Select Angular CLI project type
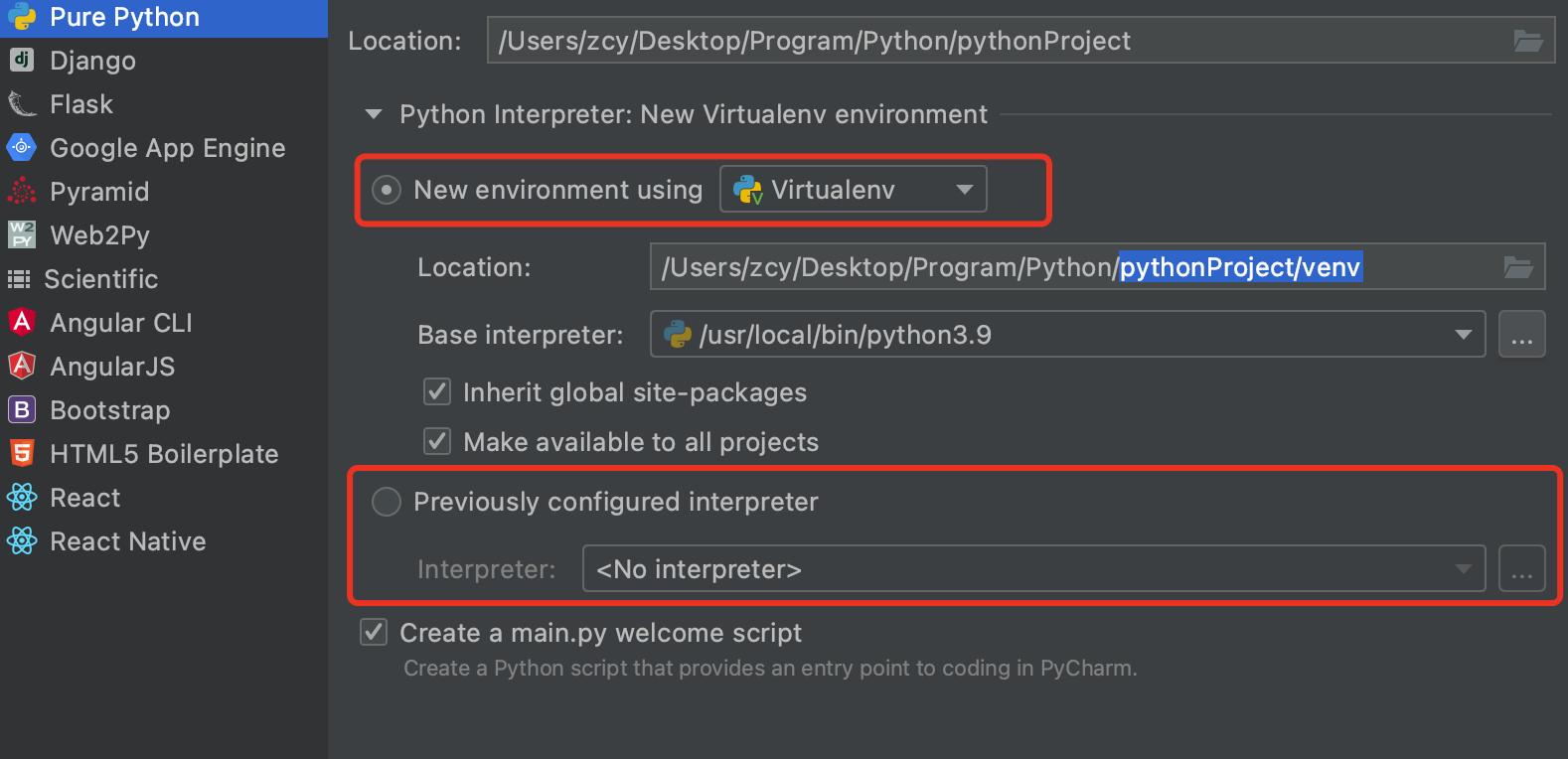1568x759 pixels. tap(164, 322)
